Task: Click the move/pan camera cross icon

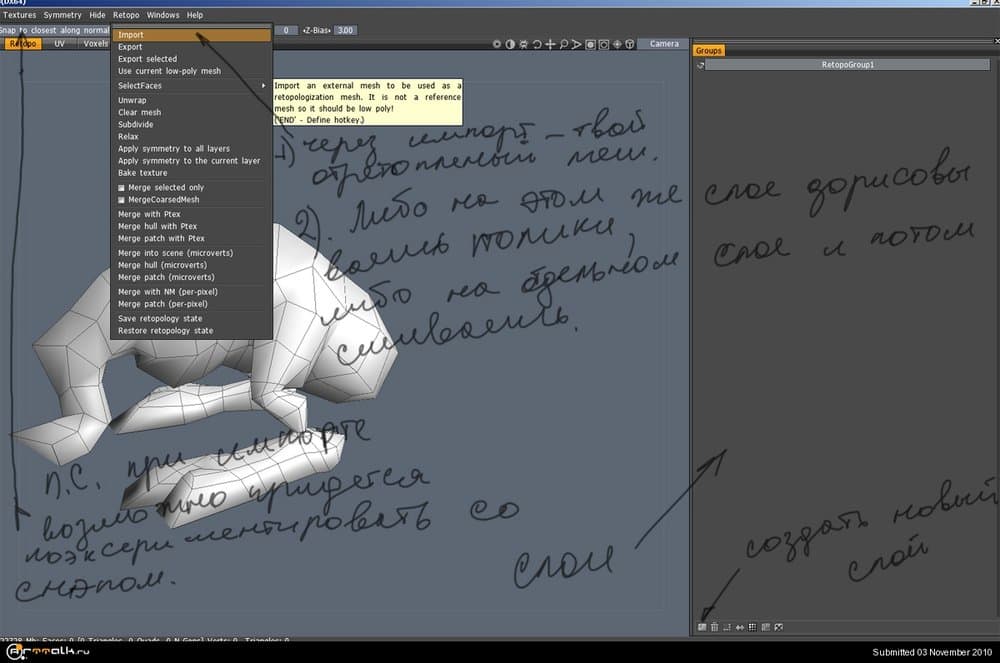Action: coord(552,44)
